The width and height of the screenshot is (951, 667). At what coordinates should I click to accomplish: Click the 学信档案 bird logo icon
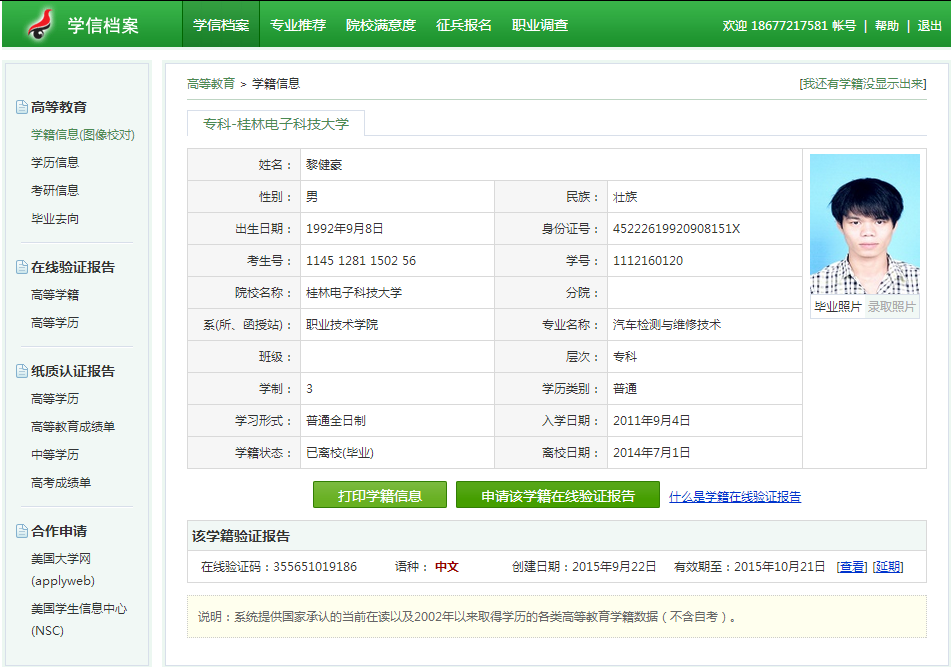pos(40,25)
